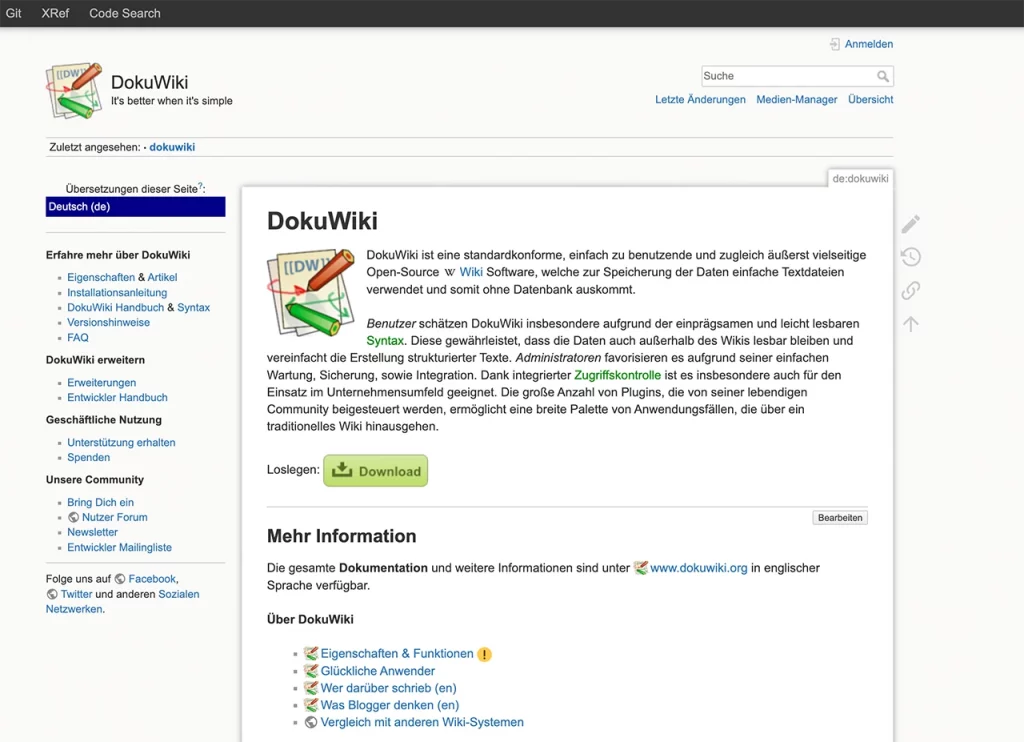Image resolution: width=1024 pixels, height=742 pixels.
Task: Open Letzte Änderungen page
Action: coord(700,99)
